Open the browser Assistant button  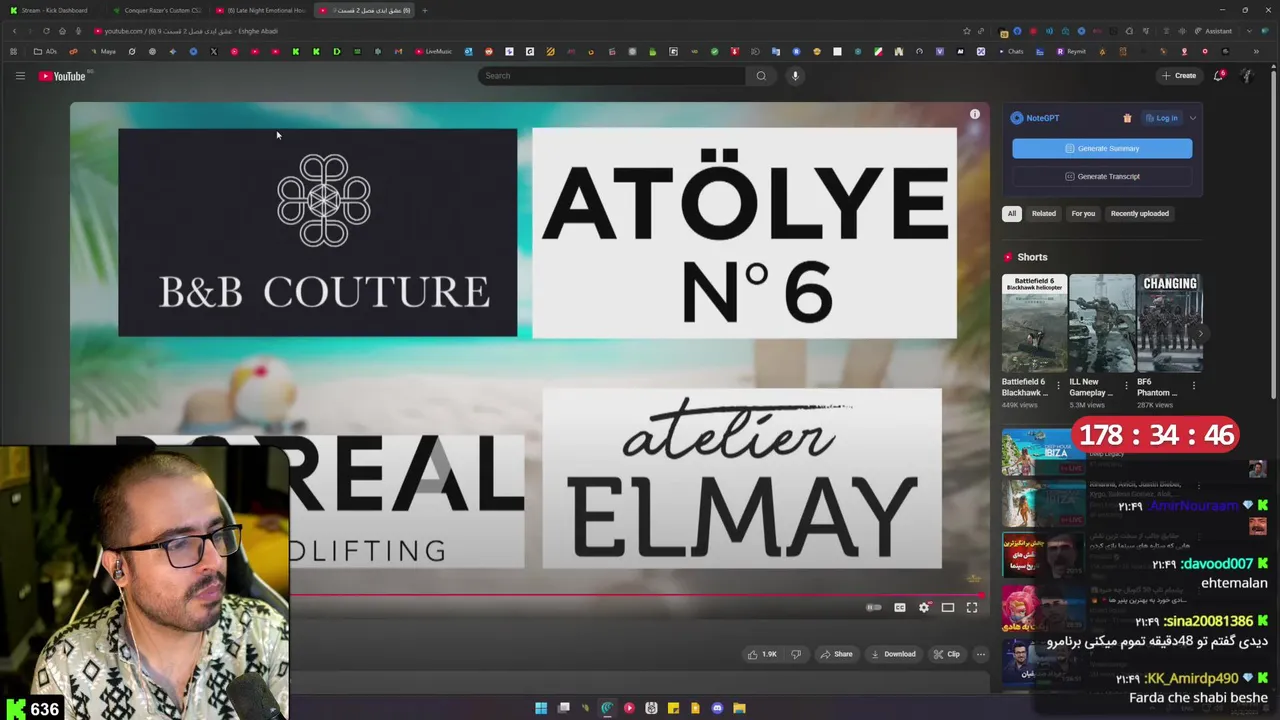coord(1213,31)
